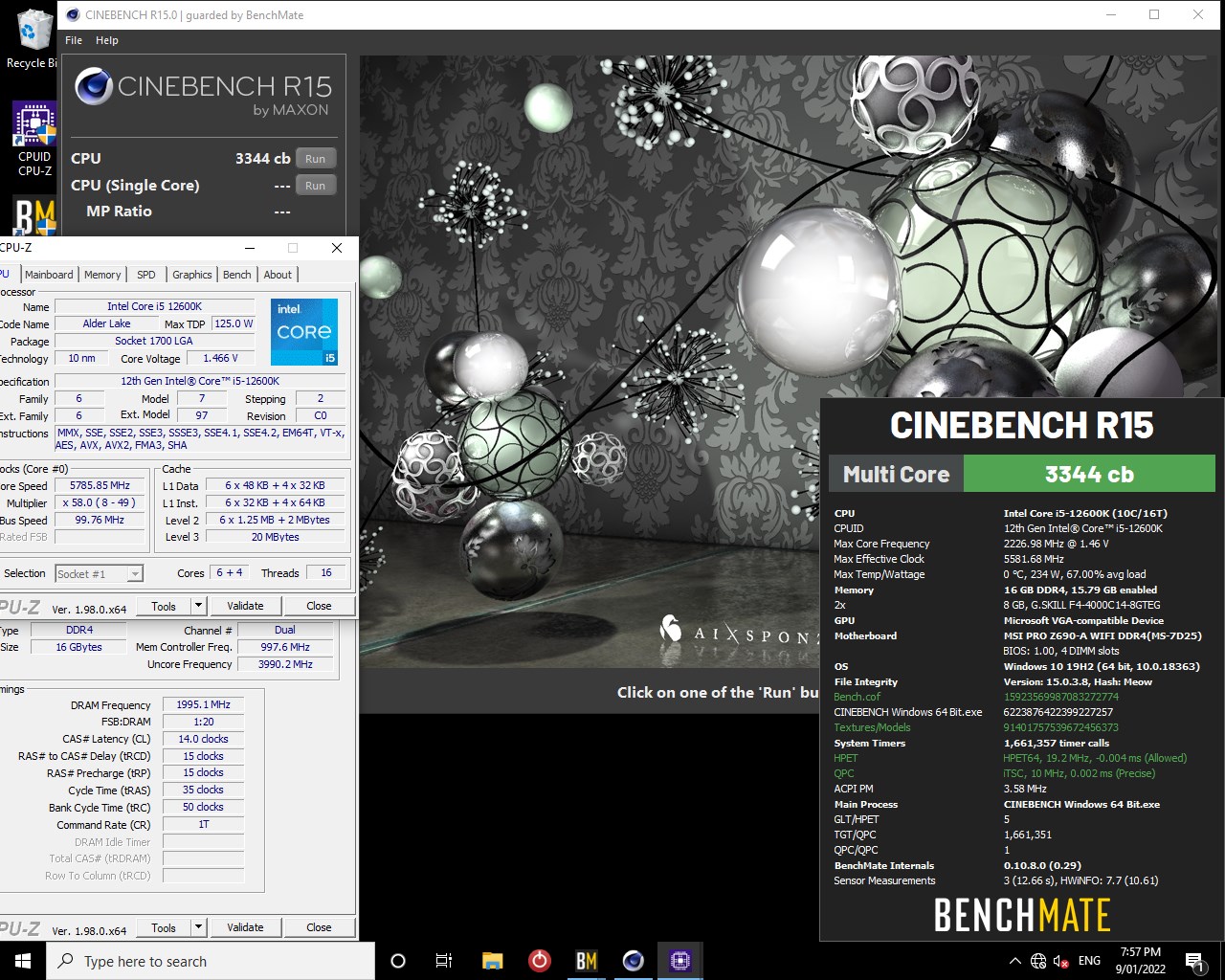Click the memory Type value 'DDR4'
Image resolution: width=1225 pixels, height=980 pixels.
[79, 630]
